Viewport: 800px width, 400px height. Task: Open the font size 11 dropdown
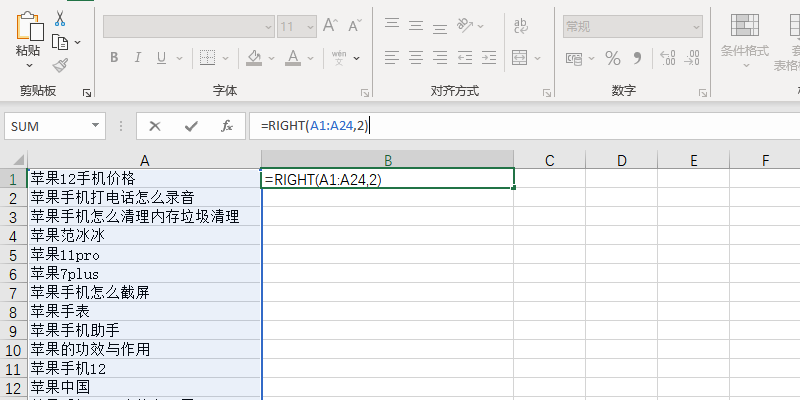pyautogui.click(x=310, y=27)
